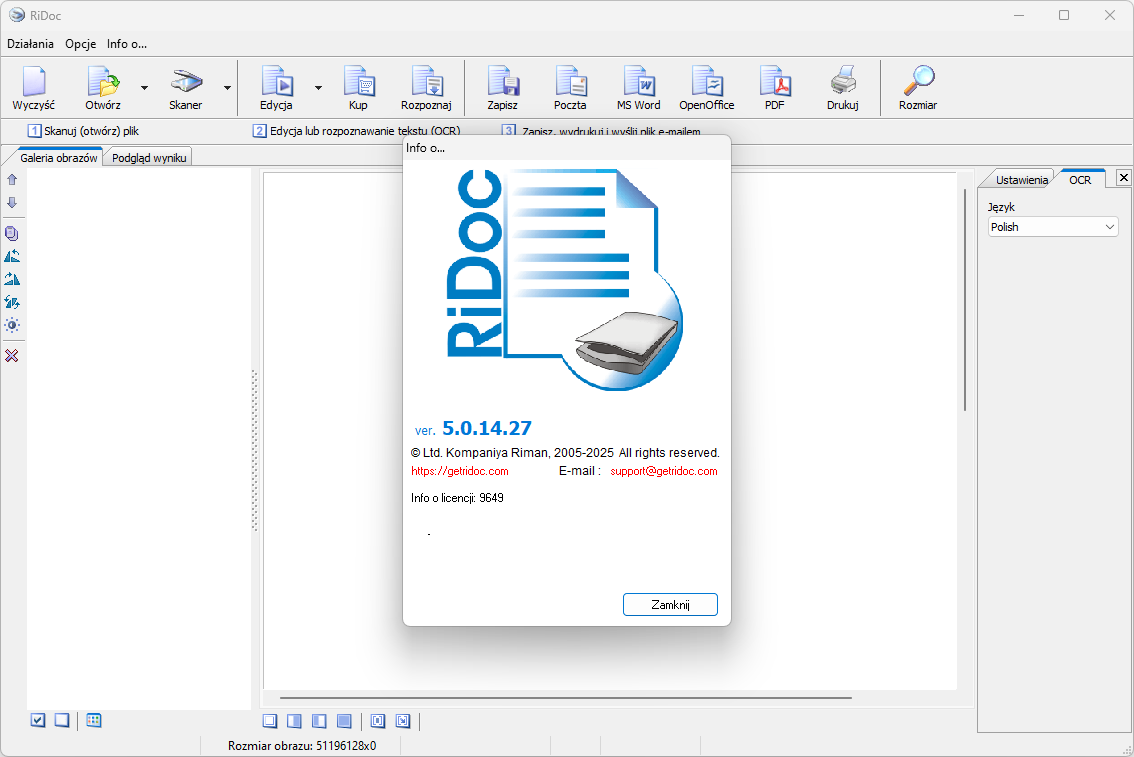Click the flip/mirror image sidebar icon
1134x757 pixels.
(x=12, y=302)
